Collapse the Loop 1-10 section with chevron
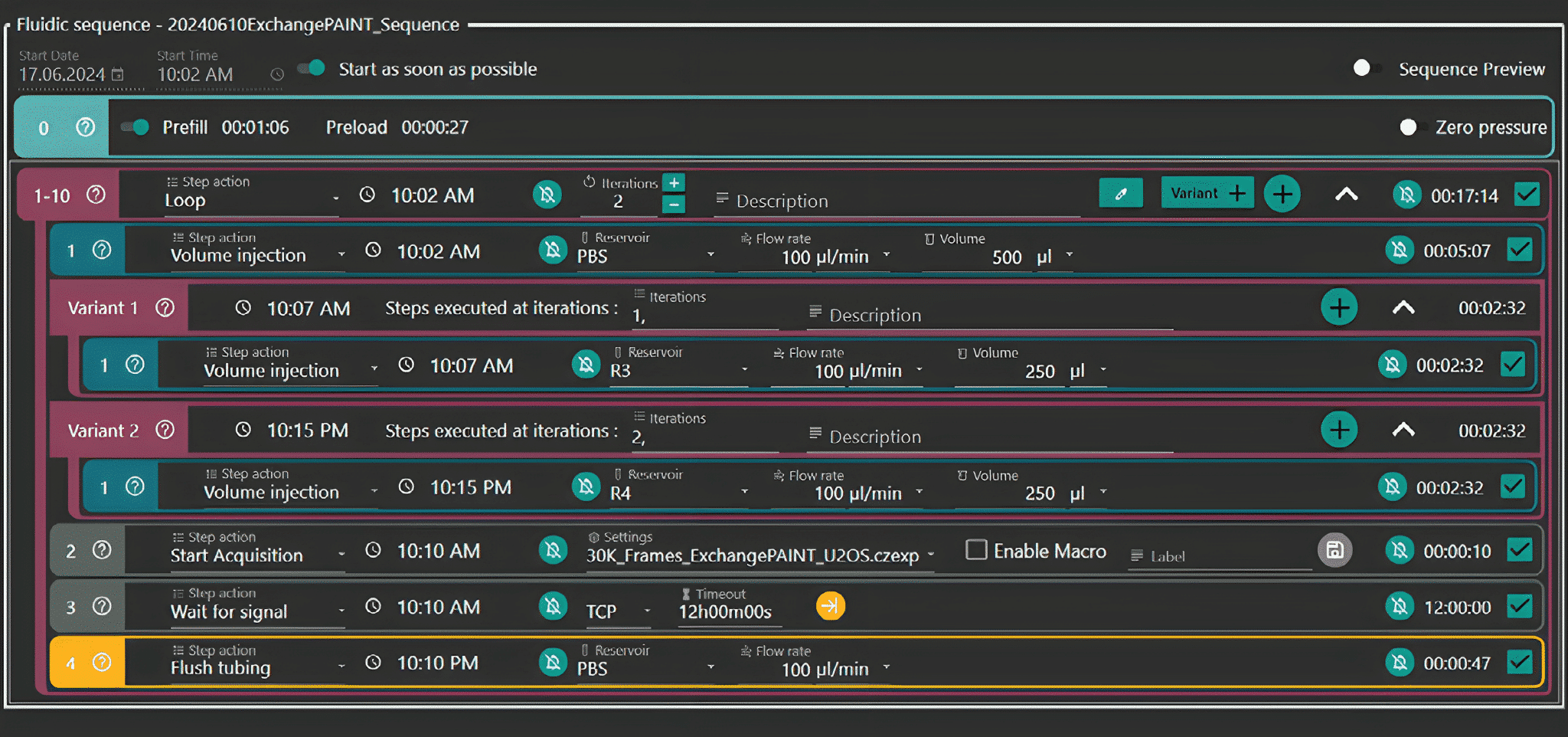Viewport: 1568px width, 737px height. click(1346, 195)
